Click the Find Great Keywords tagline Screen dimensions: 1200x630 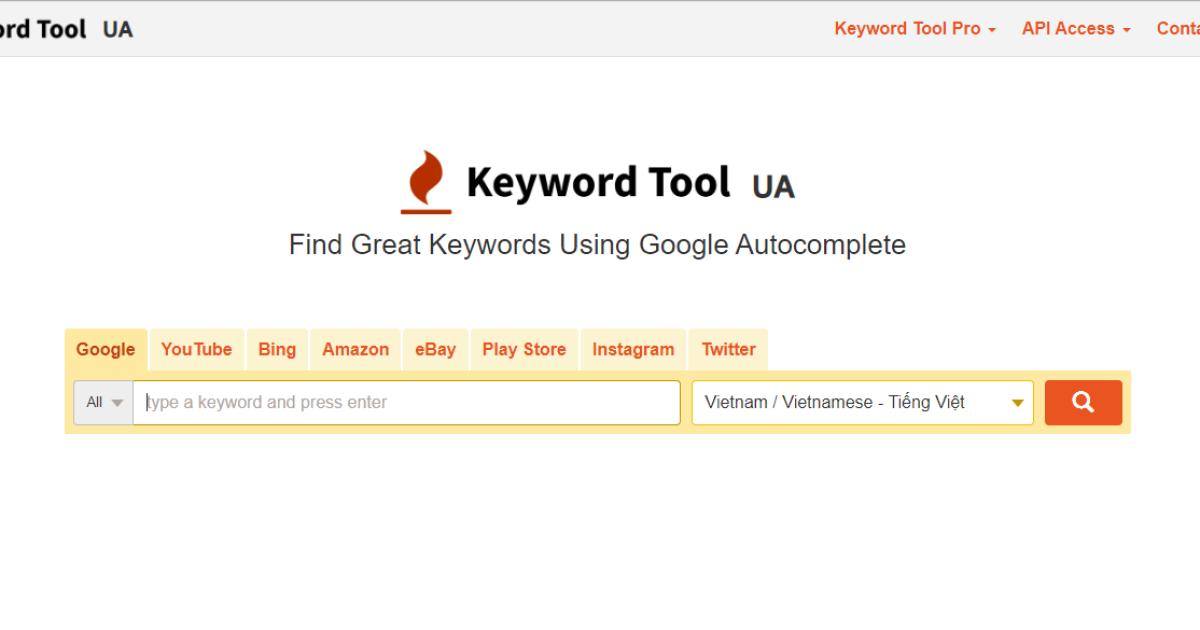tap(597, 245)
